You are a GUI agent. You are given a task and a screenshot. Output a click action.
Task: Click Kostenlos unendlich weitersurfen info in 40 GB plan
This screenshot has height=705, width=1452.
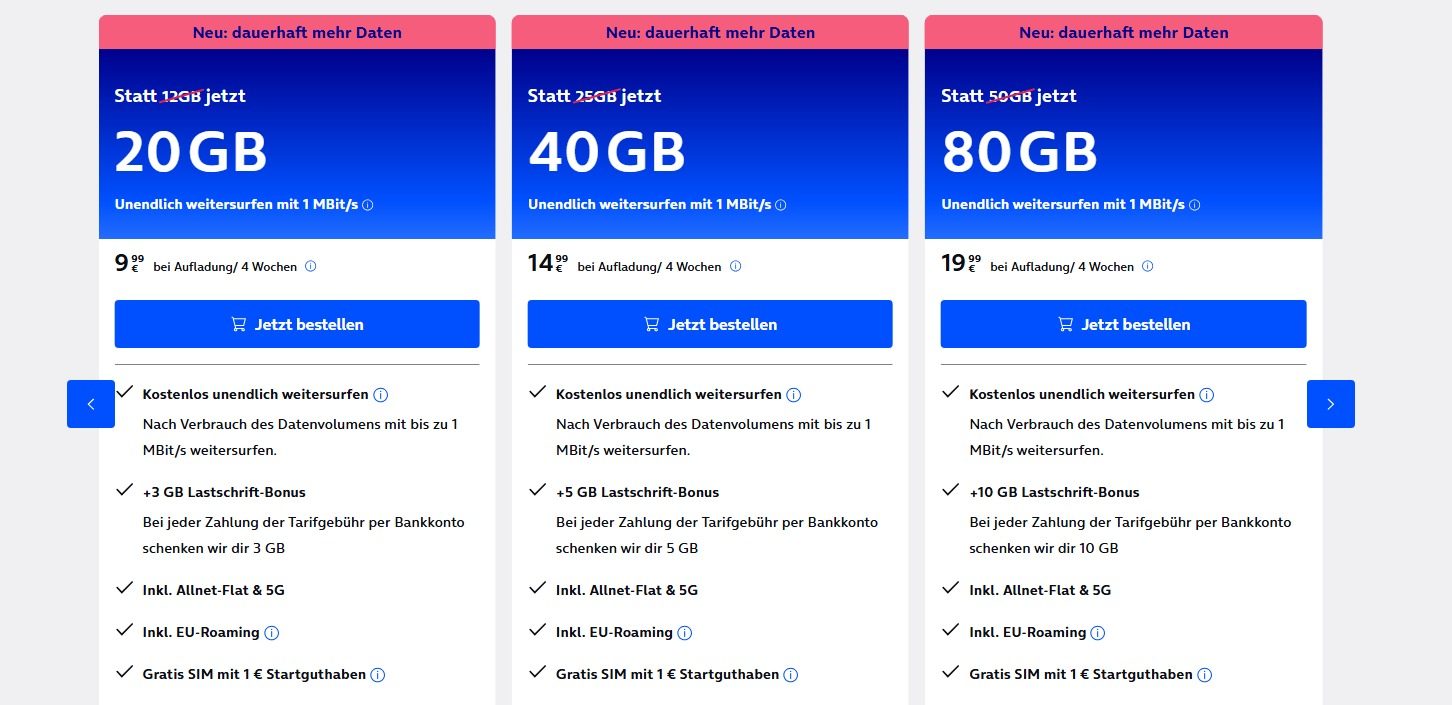[x=794, y=395]
